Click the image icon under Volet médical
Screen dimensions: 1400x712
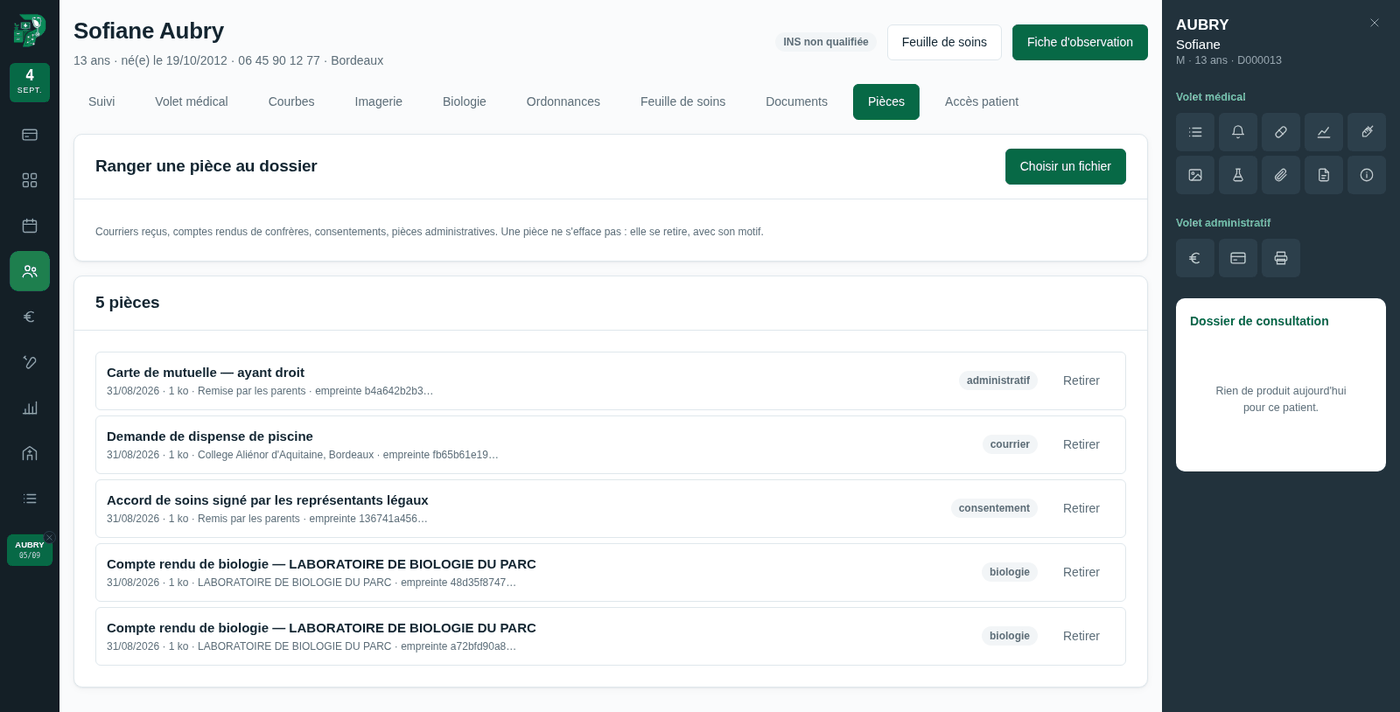coord(1195,175)
